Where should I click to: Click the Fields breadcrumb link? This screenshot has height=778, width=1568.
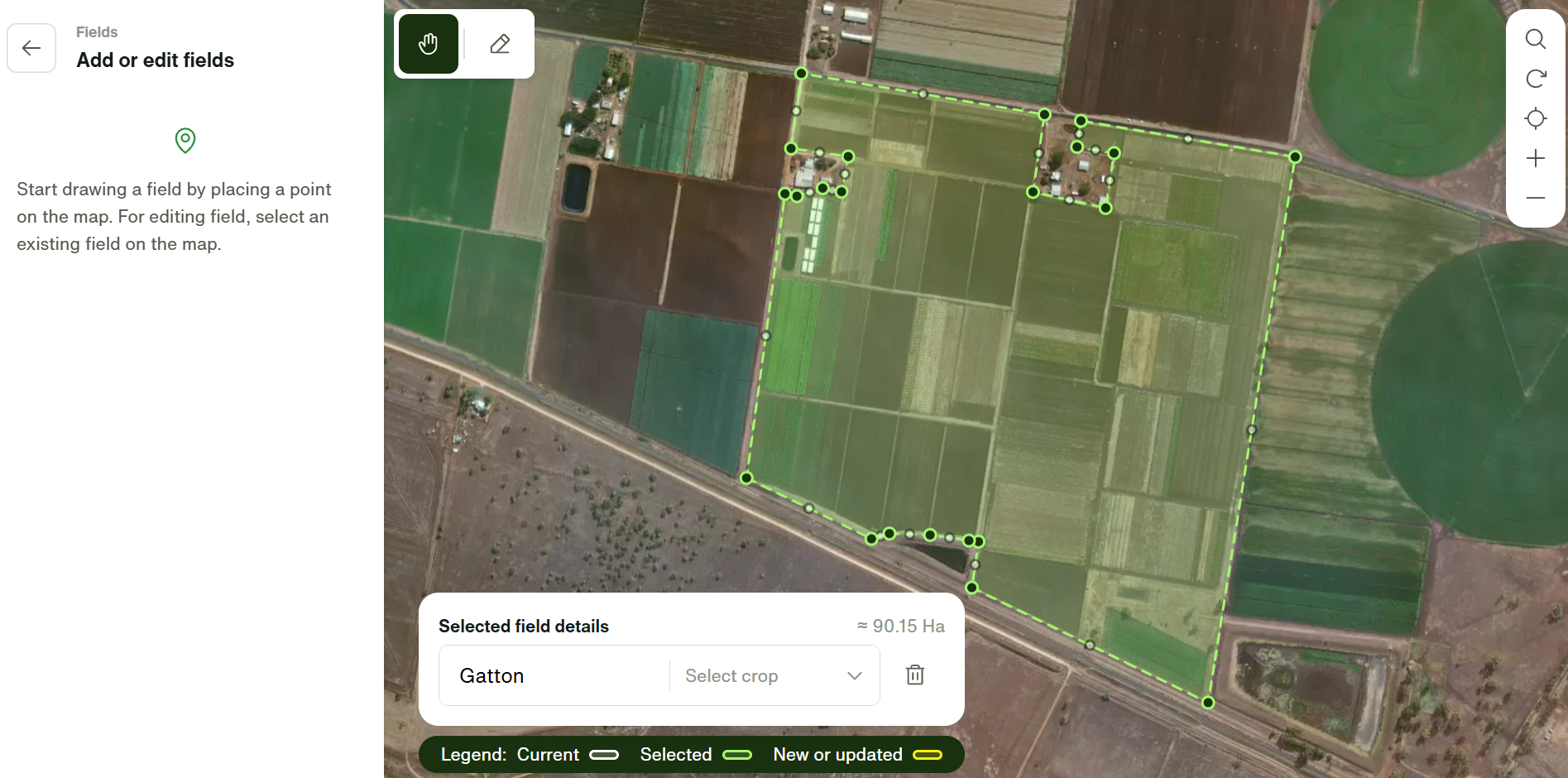tap(97, 32)
